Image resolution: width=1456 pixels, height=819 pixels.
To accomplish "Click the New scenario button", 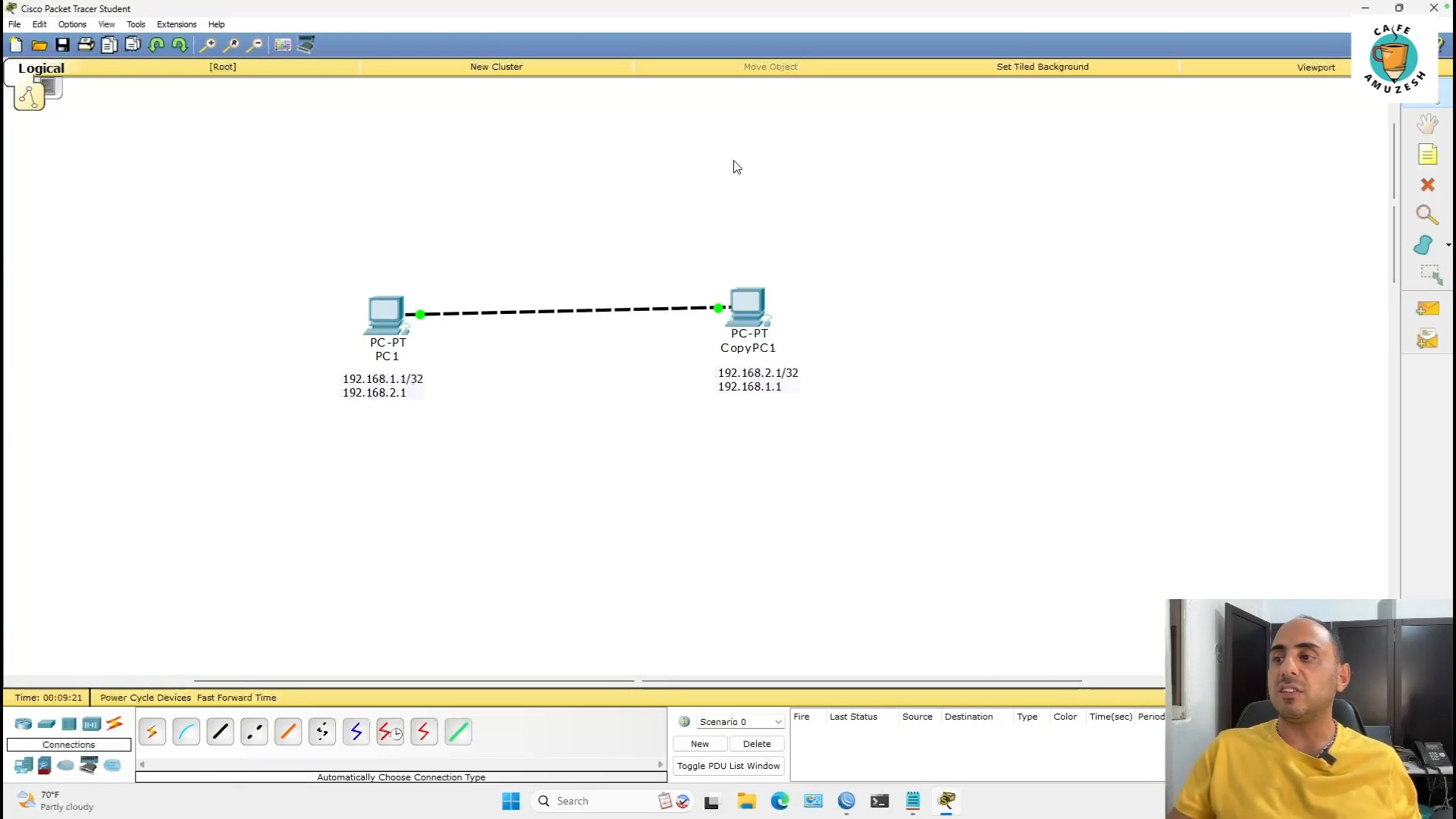I will [x=700, y=744].
